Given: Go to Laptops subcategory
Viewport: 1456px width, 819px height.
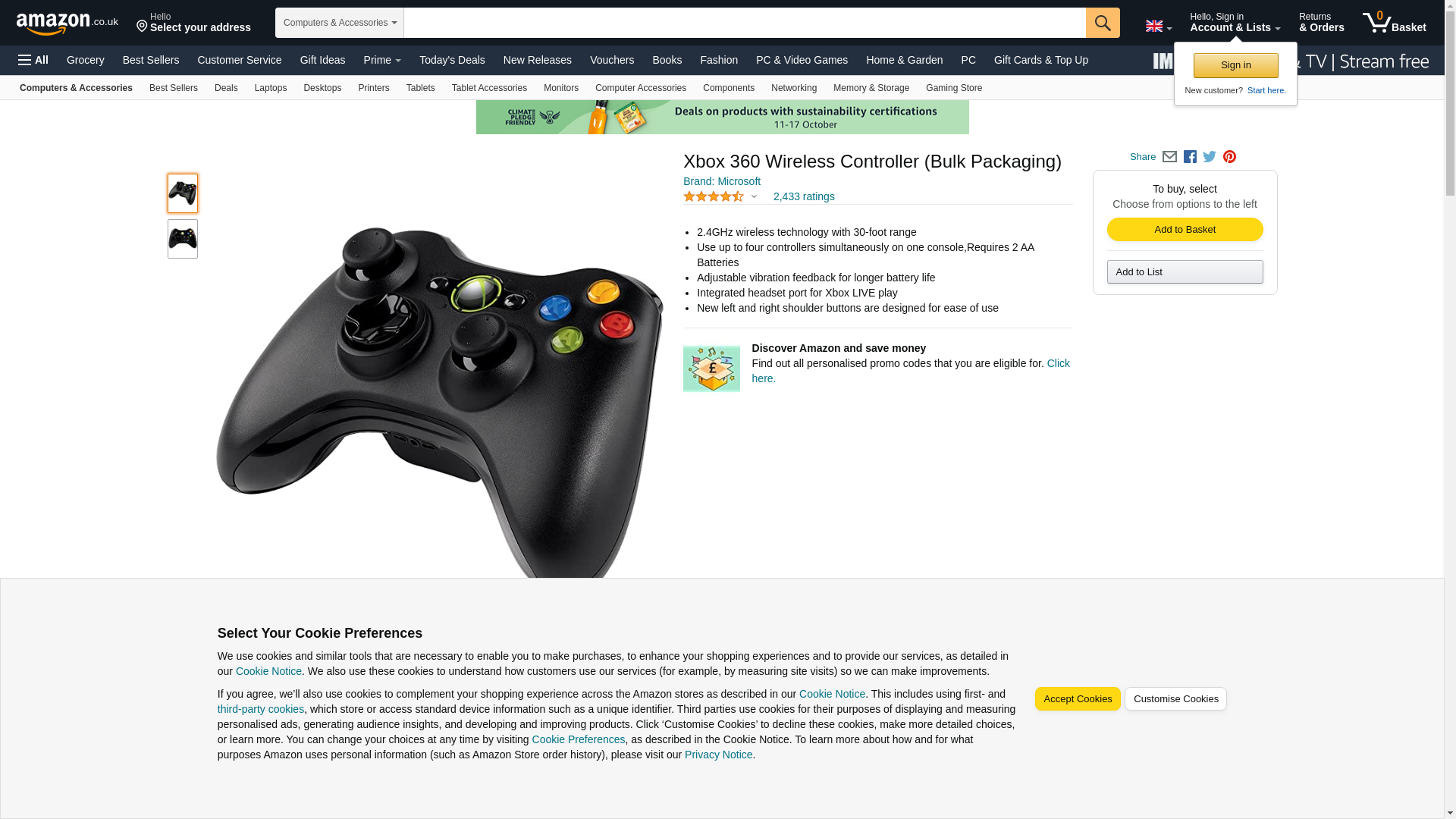Looking at the screenshot, I should pos(271,88).
